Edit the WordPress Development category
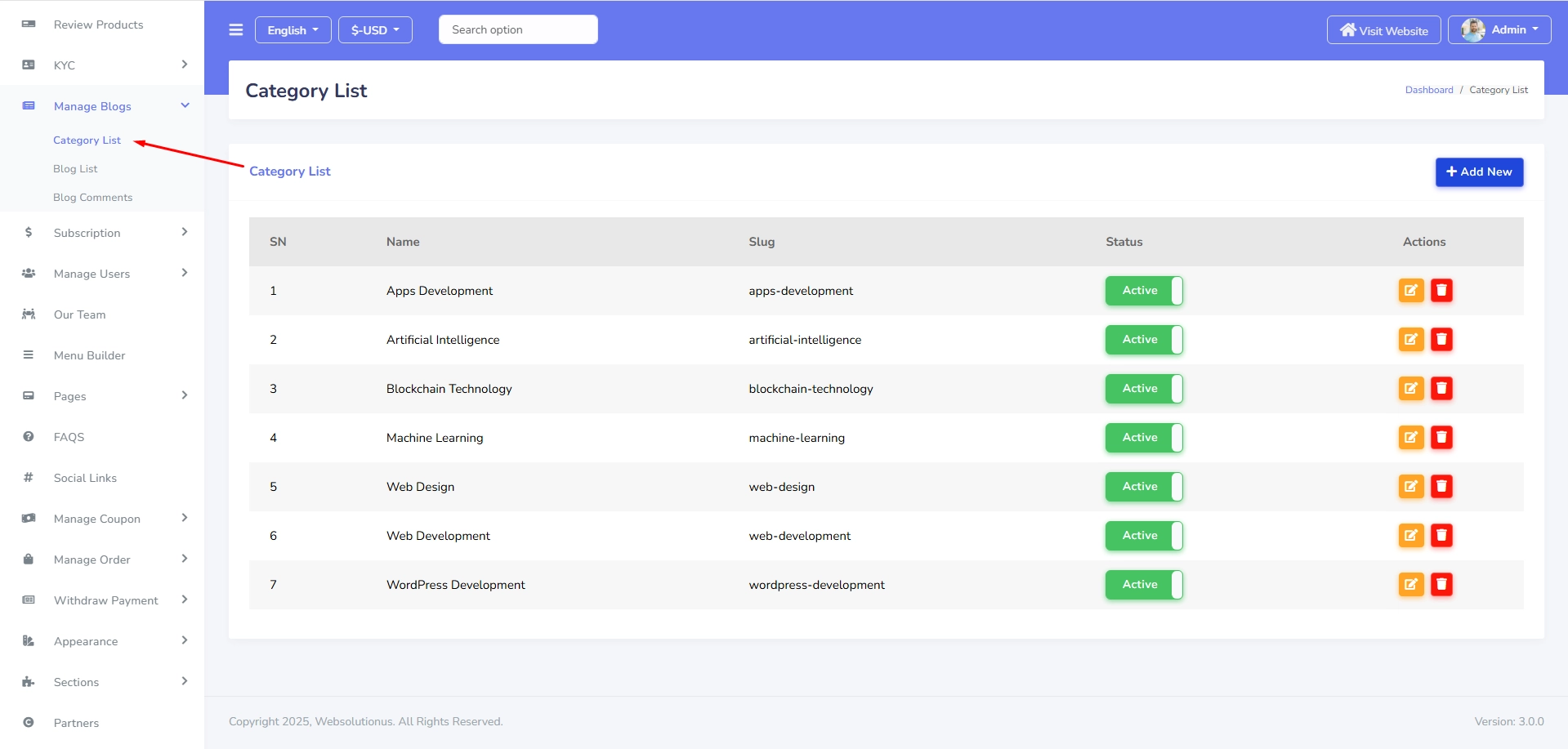This screenshot has width=1568, height=749. (1411, 584)
